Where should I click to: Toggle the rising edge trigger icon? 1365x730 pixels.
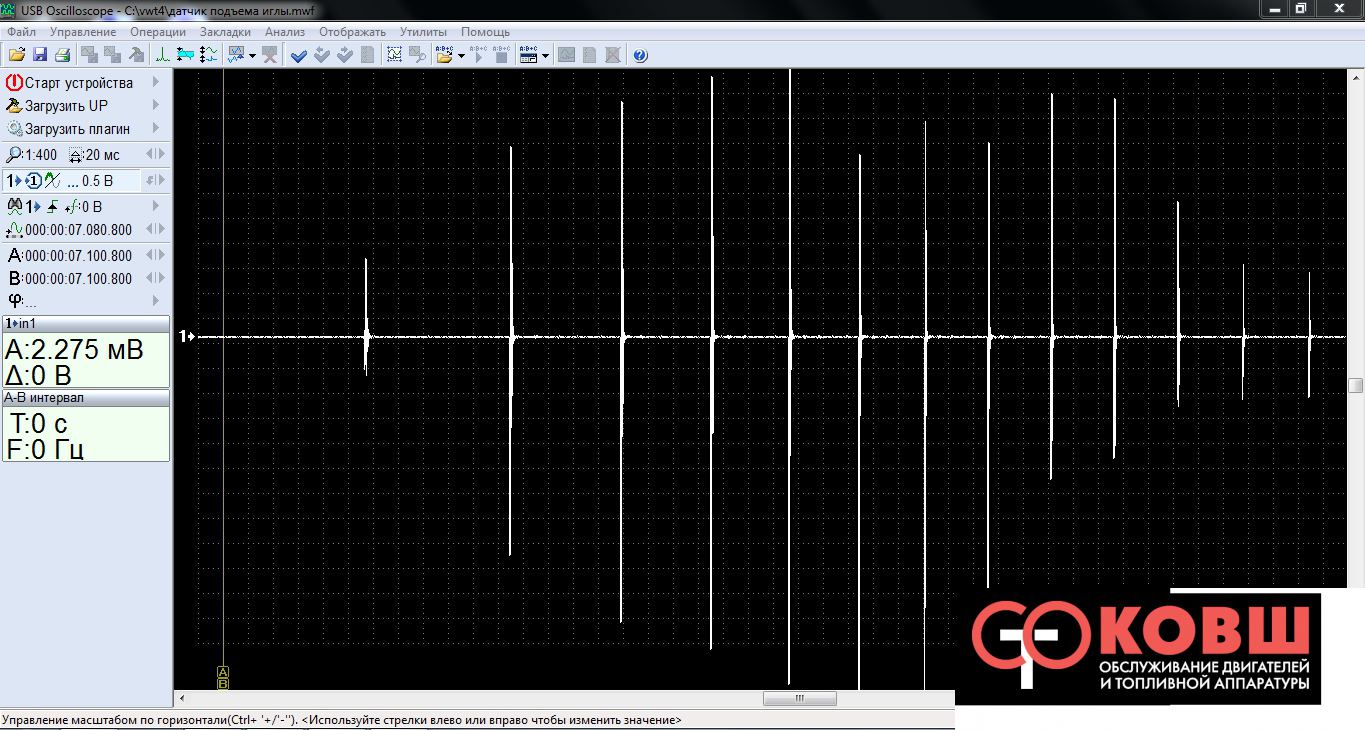(x=50, y=207)
